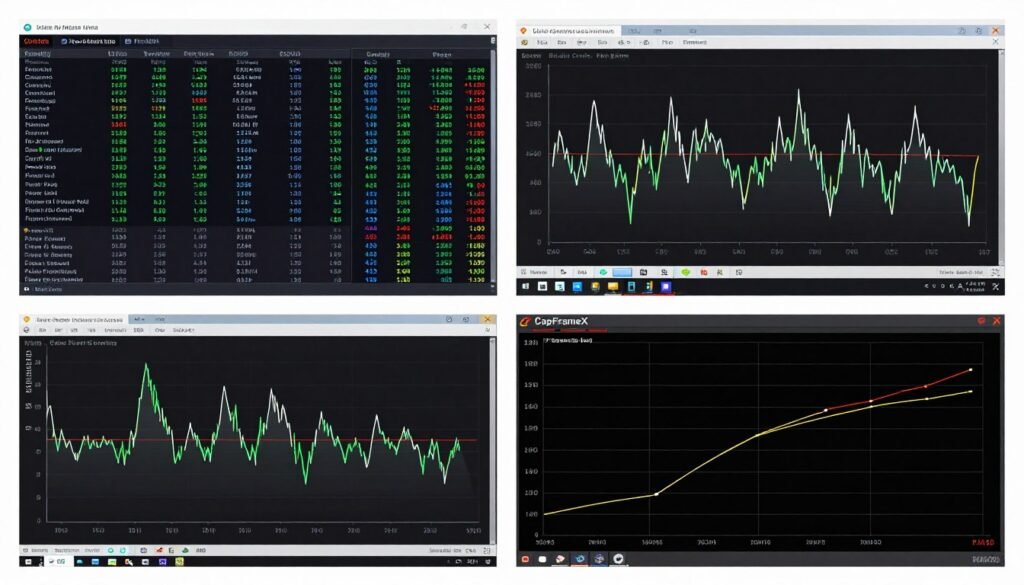Click the X icon in top-right window's taskbar tray
Screen dimensions: 1024x585
tap(995, 287)
